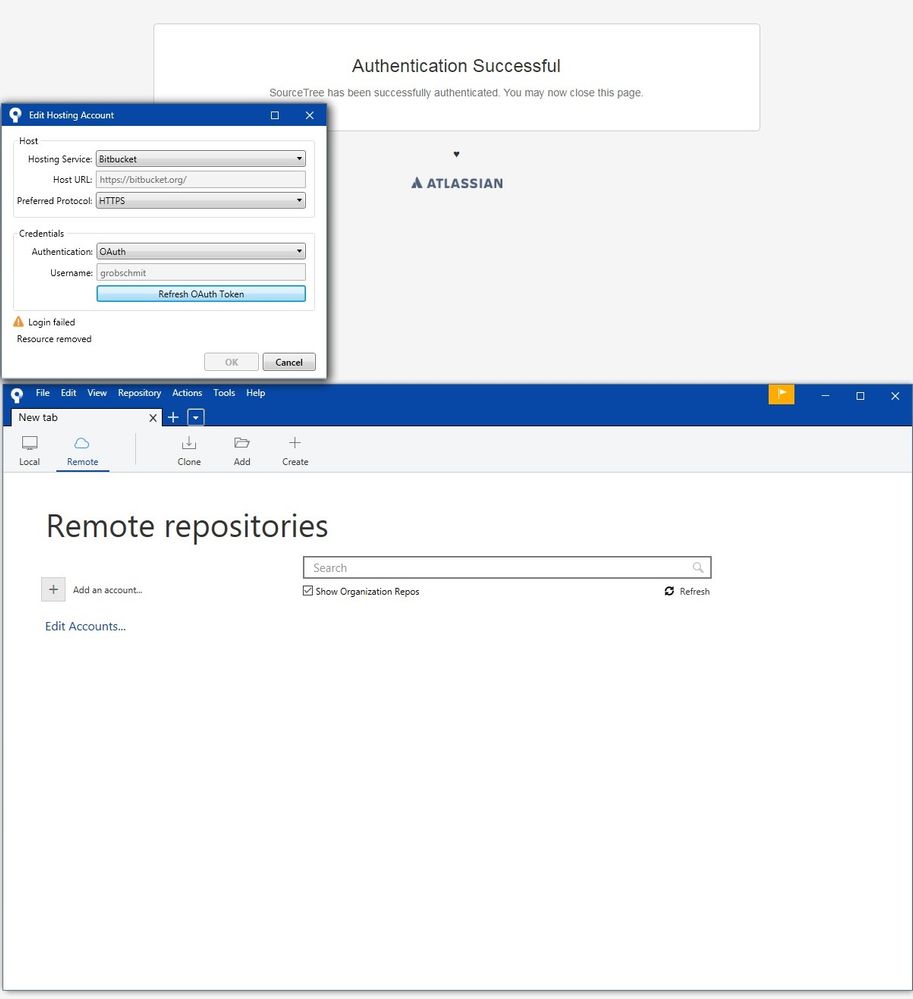
Task: Open the File menu
Action: click(x=43, y=393)
